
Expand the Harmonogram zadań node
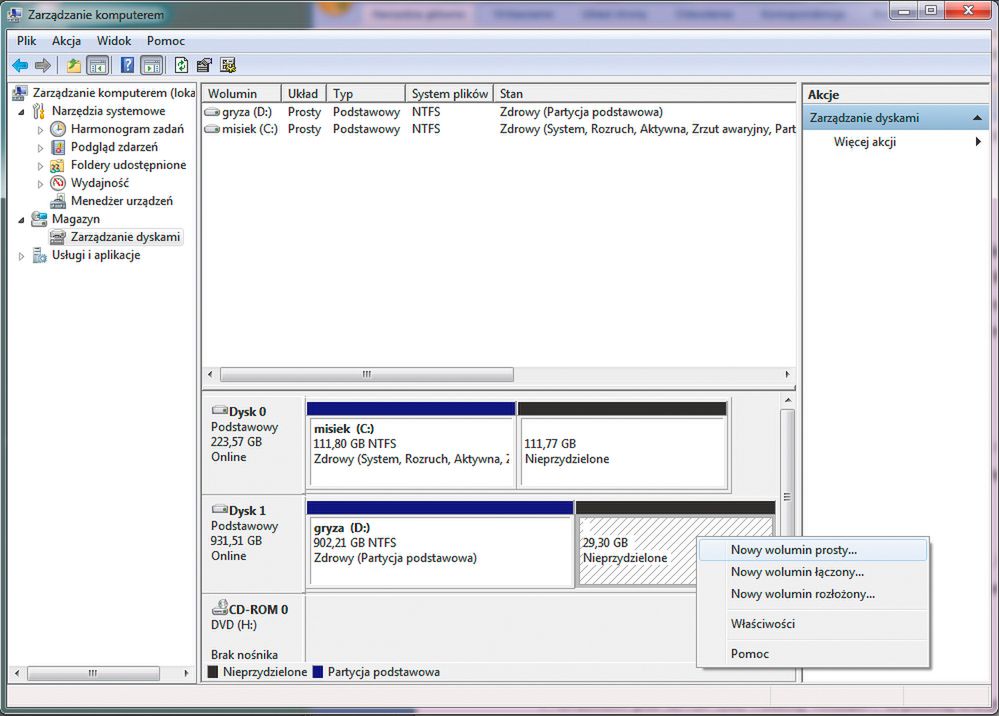(x=40, y=130)
